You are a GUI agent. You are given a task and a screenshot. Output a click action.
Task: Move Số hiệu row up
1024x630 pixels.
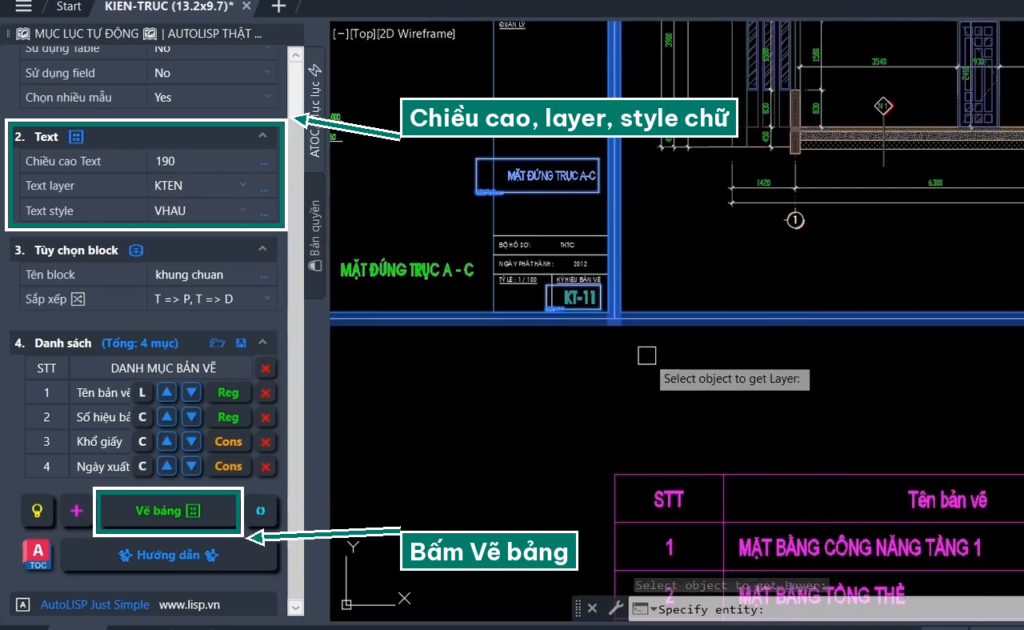coord(167,417)
